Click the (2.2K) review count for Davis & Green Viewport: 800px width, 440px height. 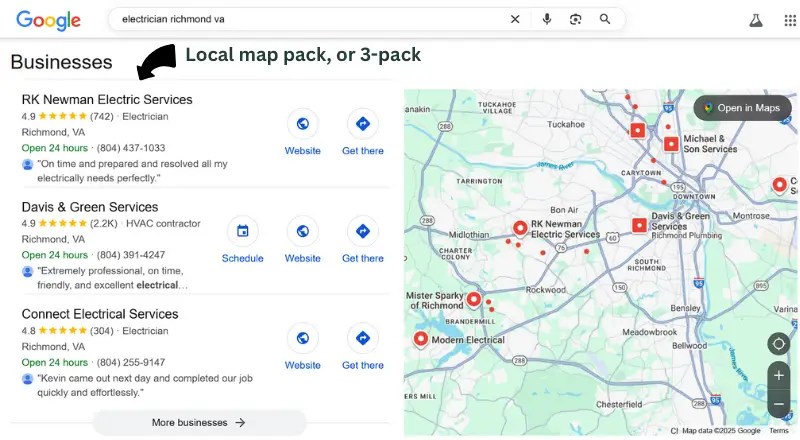click(x=104, y=224)
